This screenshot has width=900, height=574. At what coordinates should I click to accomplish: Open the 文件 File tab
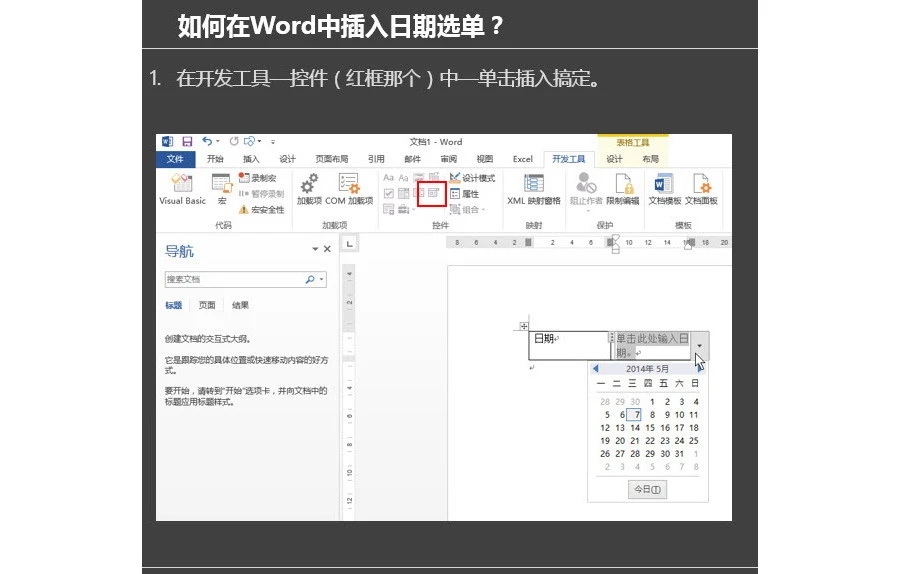point(175,159)
